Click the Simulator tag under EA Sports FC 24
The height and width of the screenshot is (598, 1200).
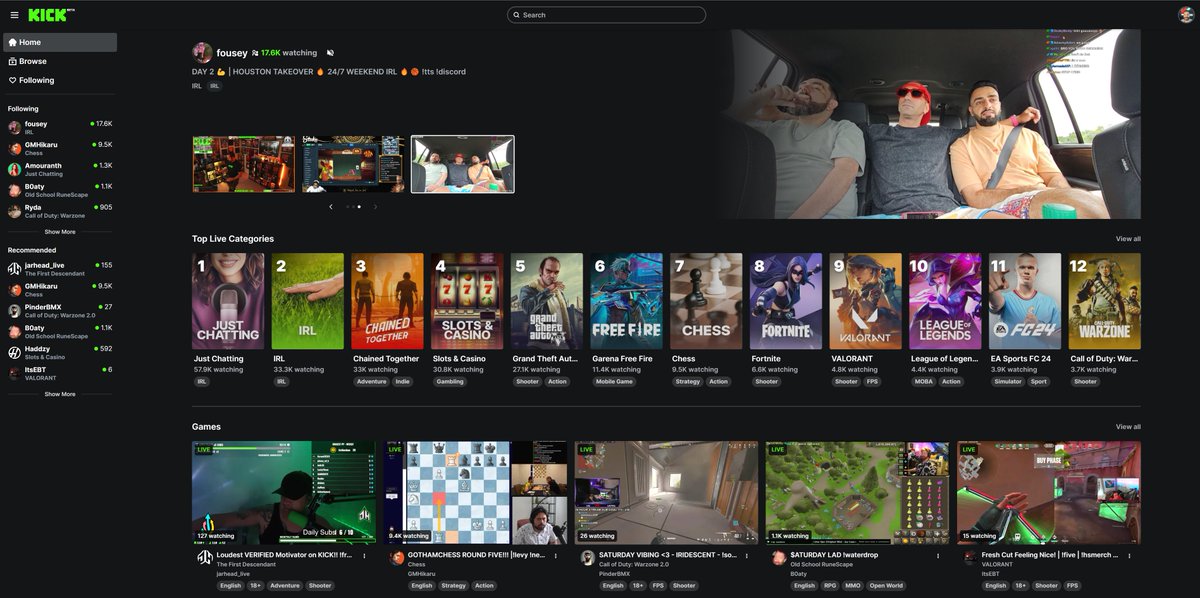pyautogui.click(x=1008, y=381)
